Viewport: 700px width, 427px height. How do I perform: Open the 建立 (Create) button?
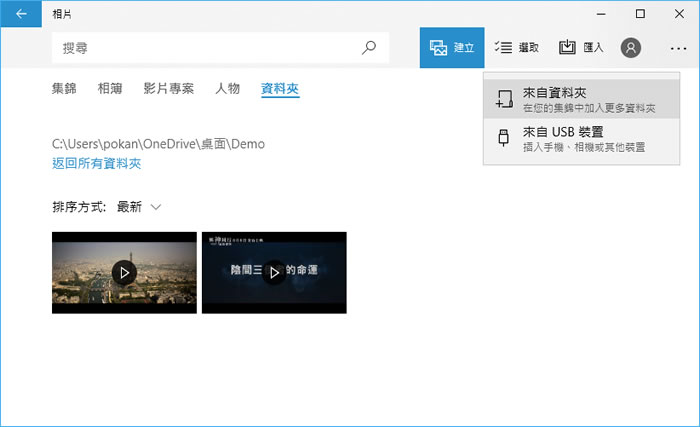click(x=452, y=47)
